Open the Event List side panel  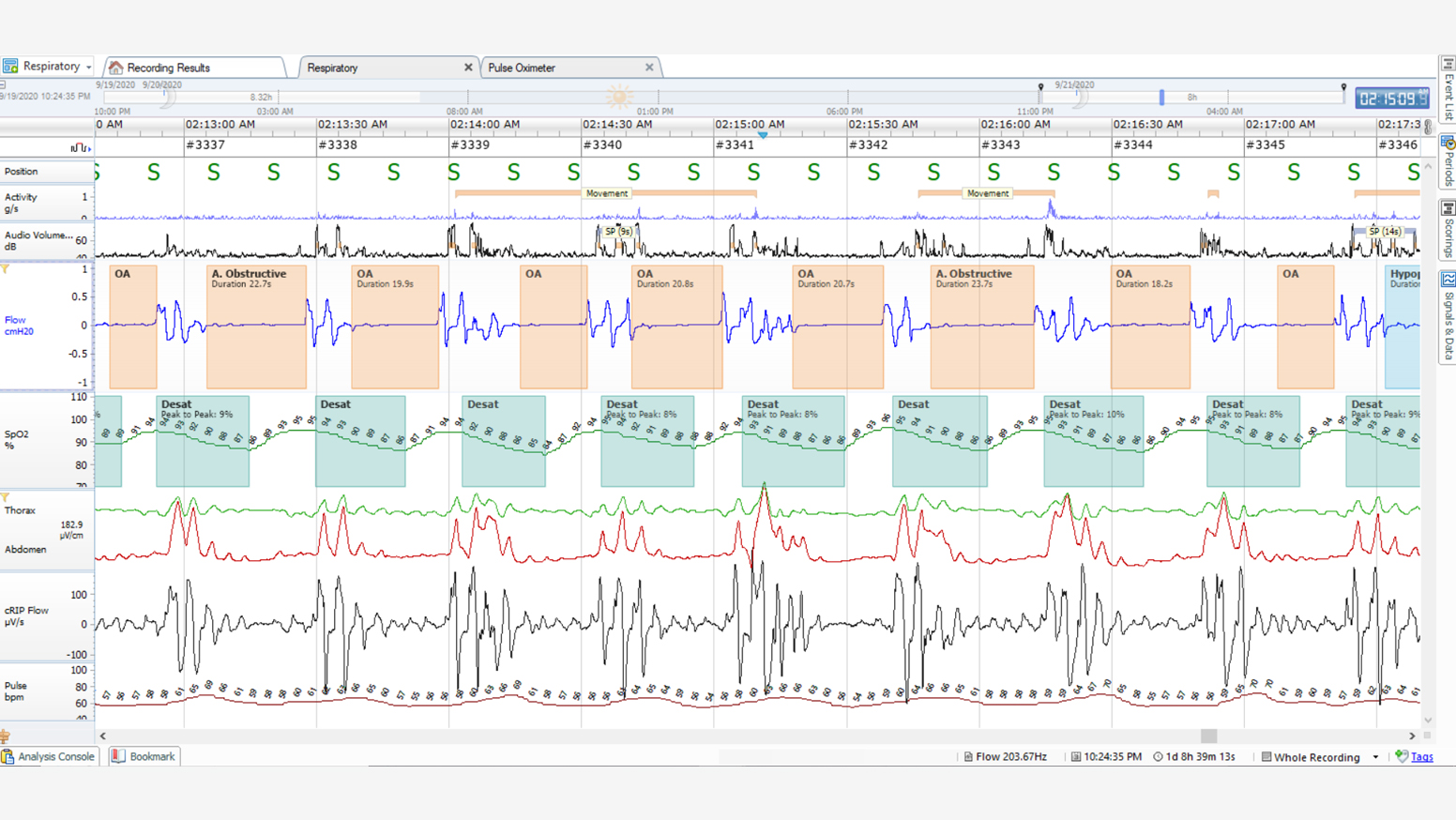tap(1448, 91)
